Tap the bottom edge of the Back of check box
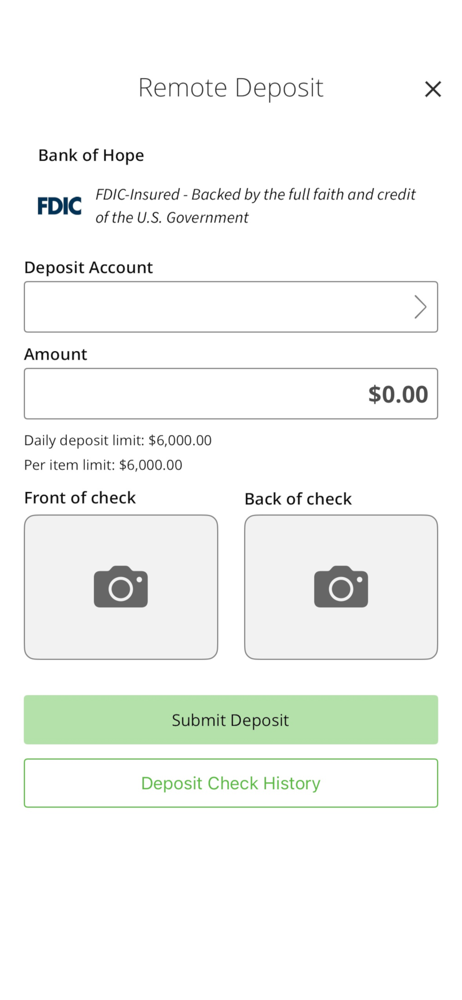The image size is (462, 1000). click(341, 658)
